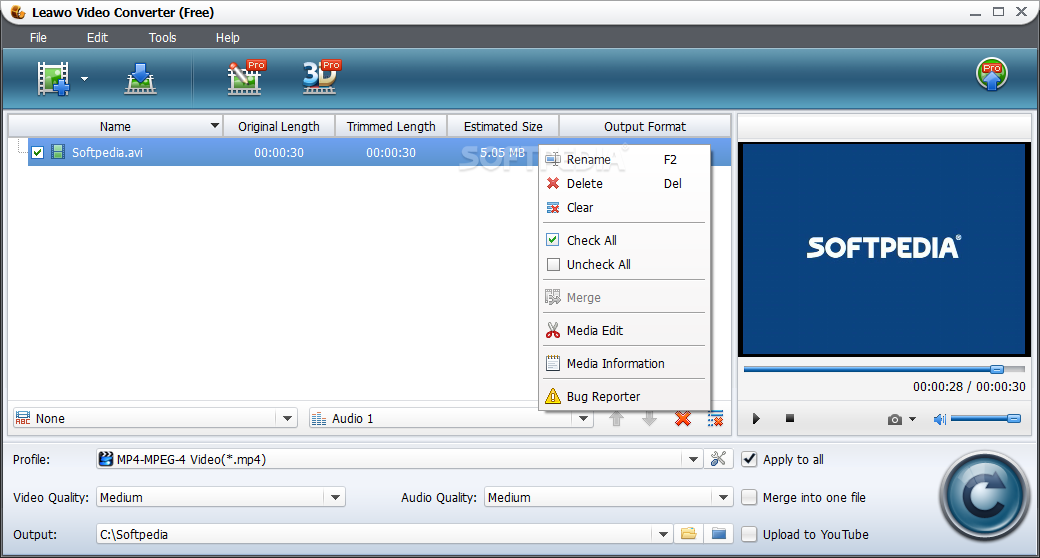Adjust the volume slider handle

coord(1013,419)
